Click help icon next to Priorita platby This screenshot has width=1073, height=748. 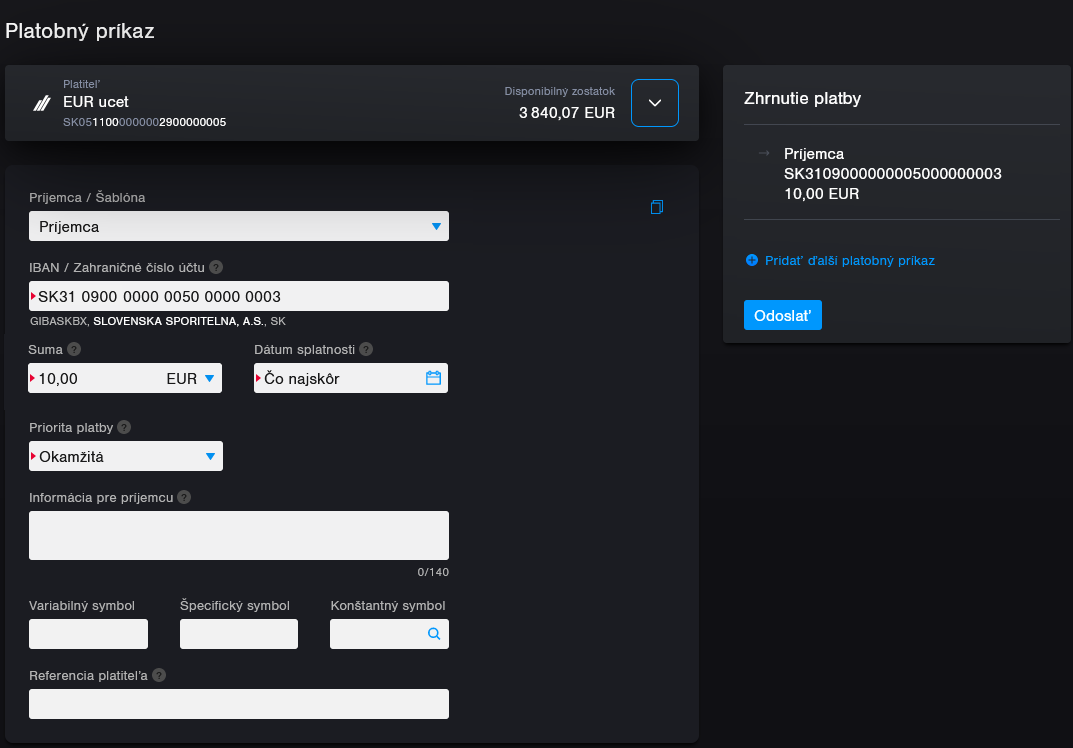124,427
